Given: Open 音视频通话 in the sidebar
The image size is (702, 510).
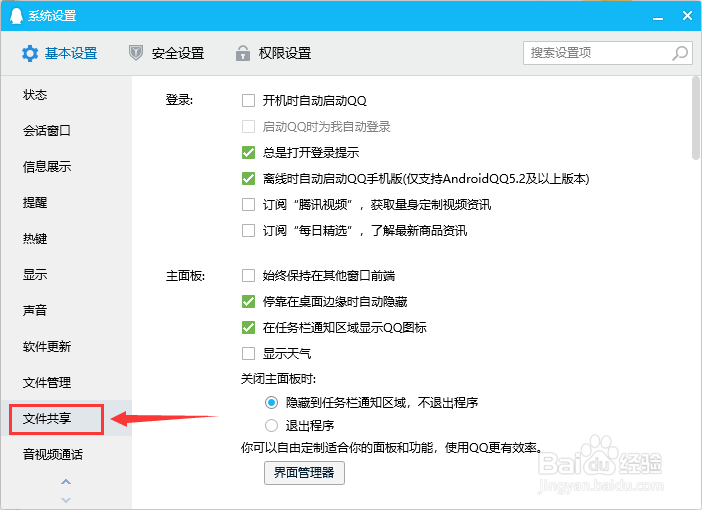Looking at the screenshot, I should (52, 454).
